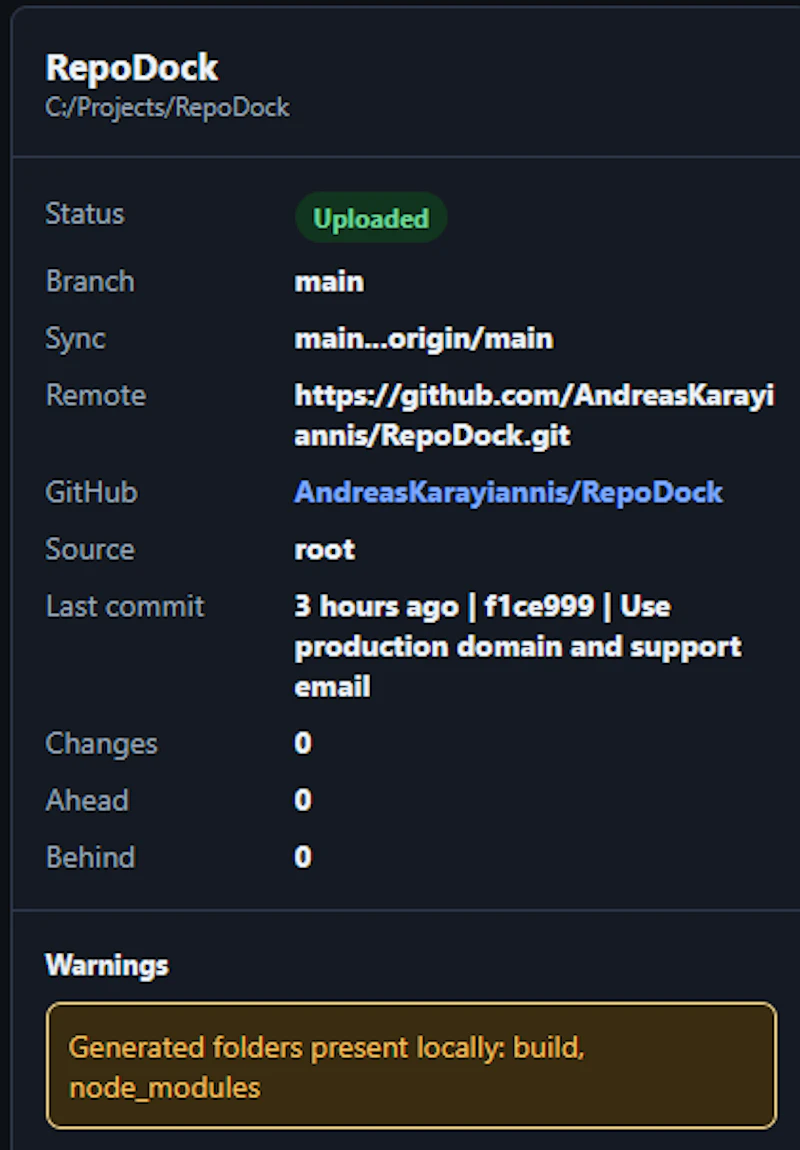Screen dimensions: 800x1150
Task: Click the Changes count value 0
Action: tap(303, 743)
